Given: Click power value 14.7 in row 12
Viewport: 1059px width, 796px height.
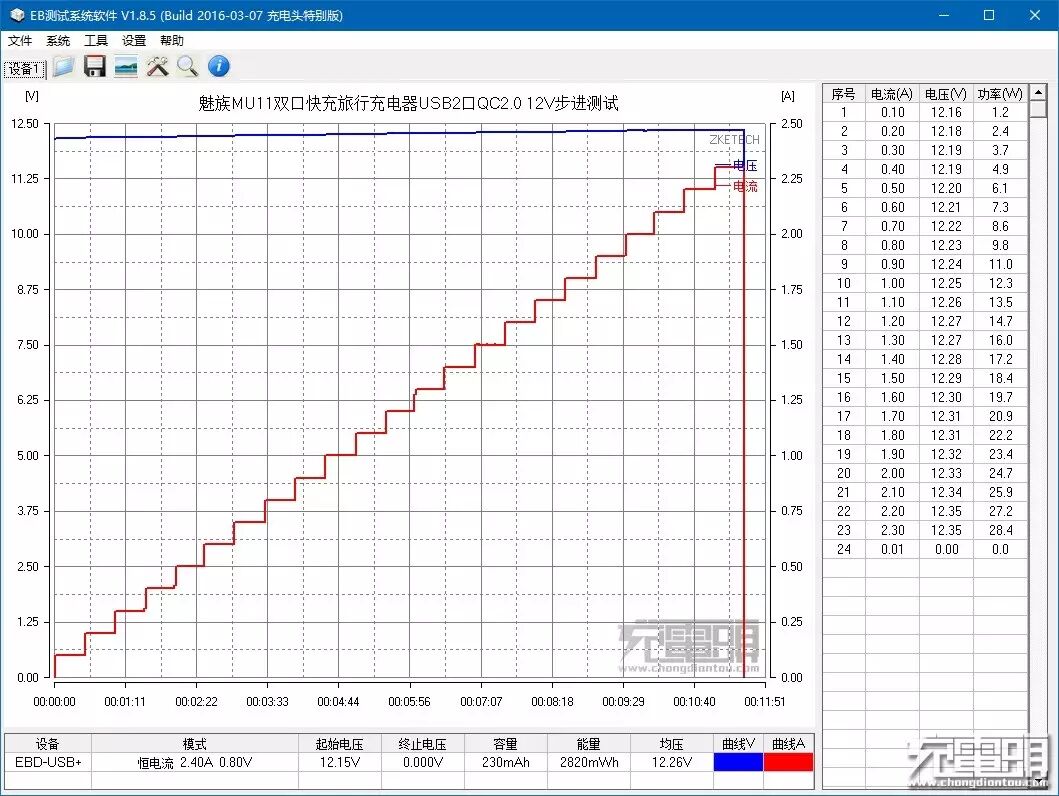Looking at the screenshot, I should 1000,321.
